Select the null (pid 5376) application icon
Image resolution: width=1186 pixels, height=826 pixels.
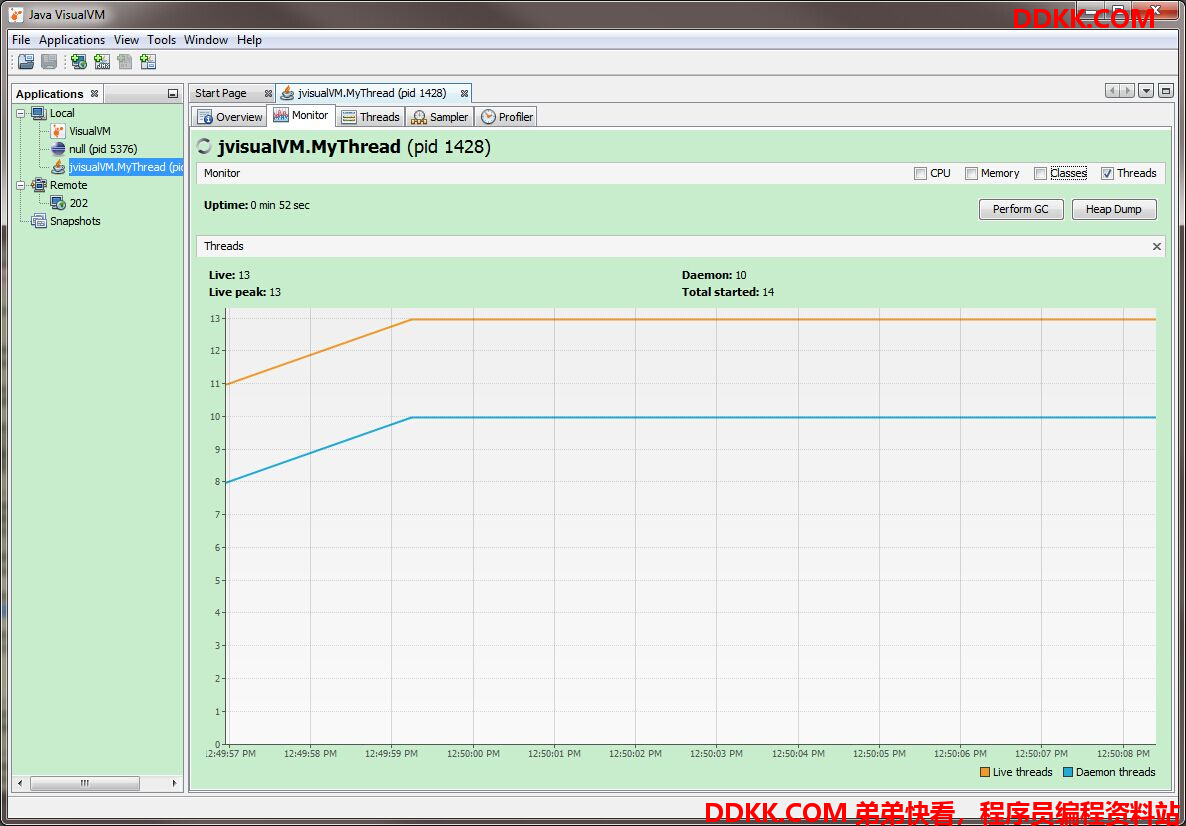(58, 149)
